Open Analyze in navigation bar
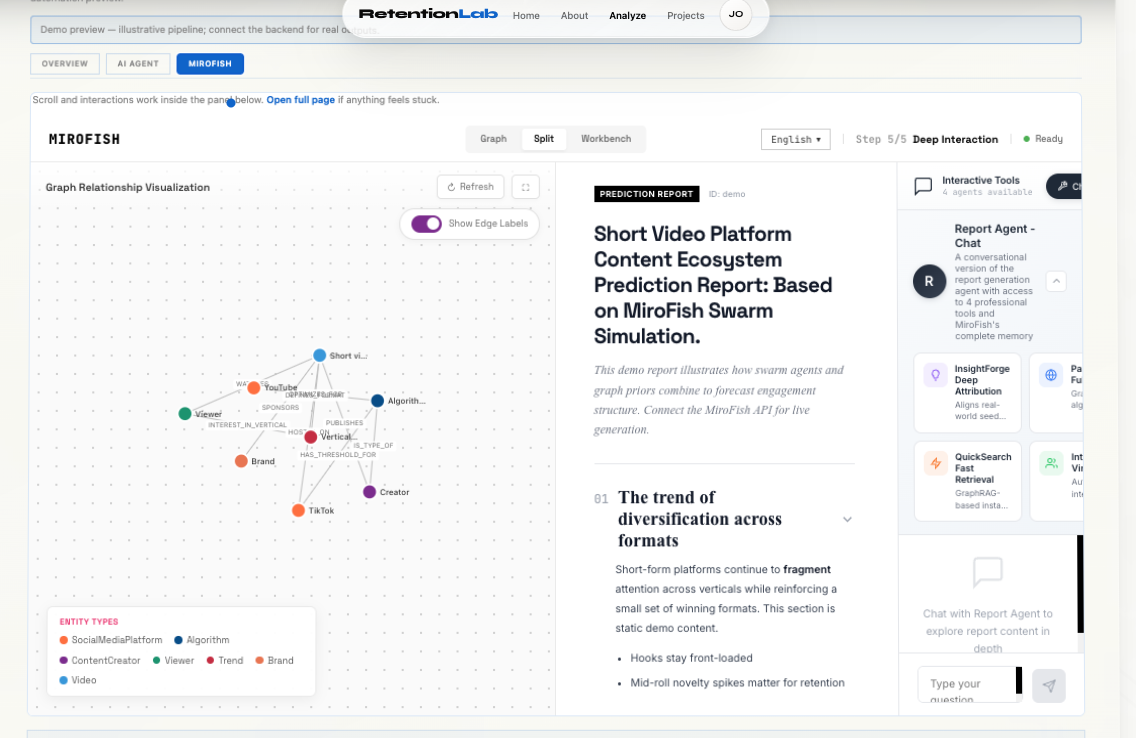The height and width of the screenshot is (738, 1136). tap(627, 15)
